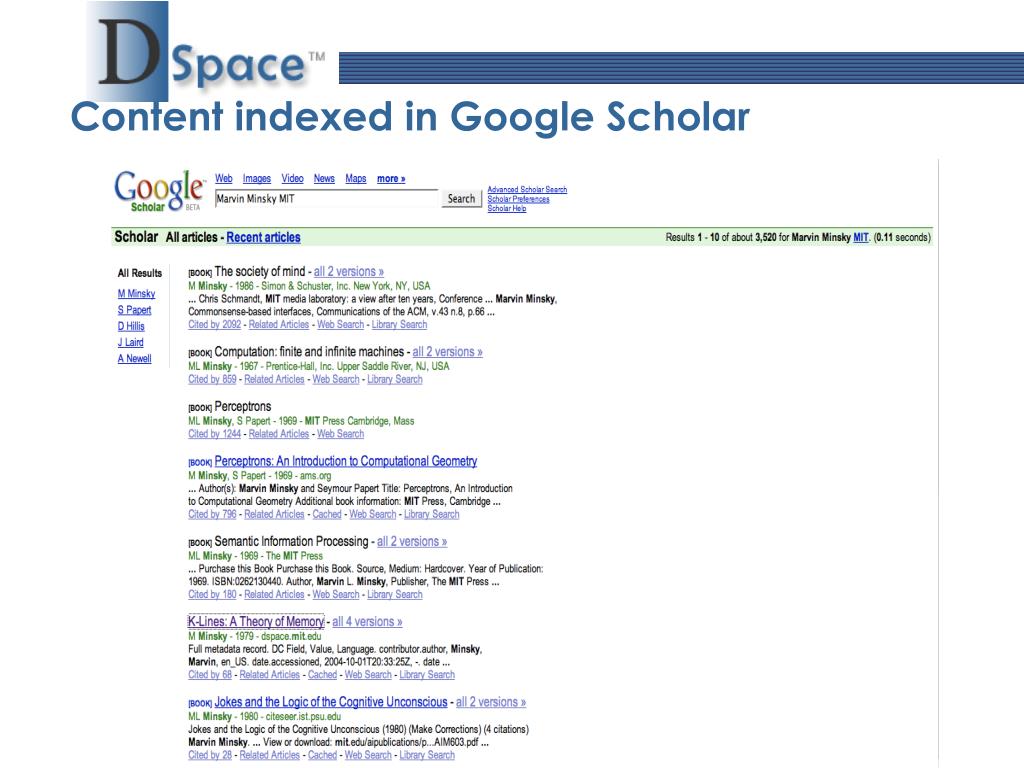Expand all 4 versions of K-Lines
Image resolution: width=1024 pixels, height=768 pixels.
(x=367, y=622)
